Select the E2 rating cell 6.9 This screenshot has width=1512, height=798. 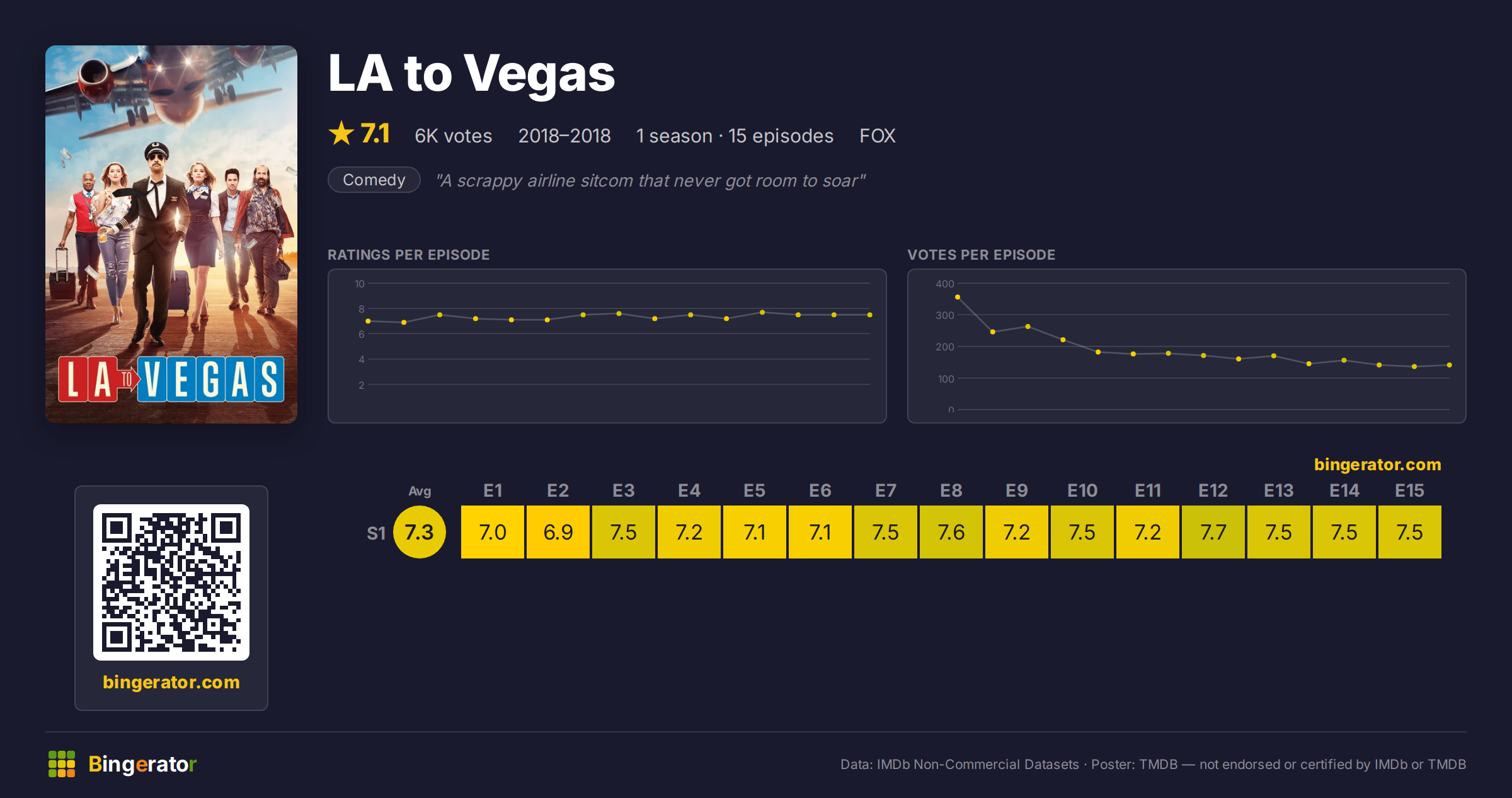click(x=558, y=532)
